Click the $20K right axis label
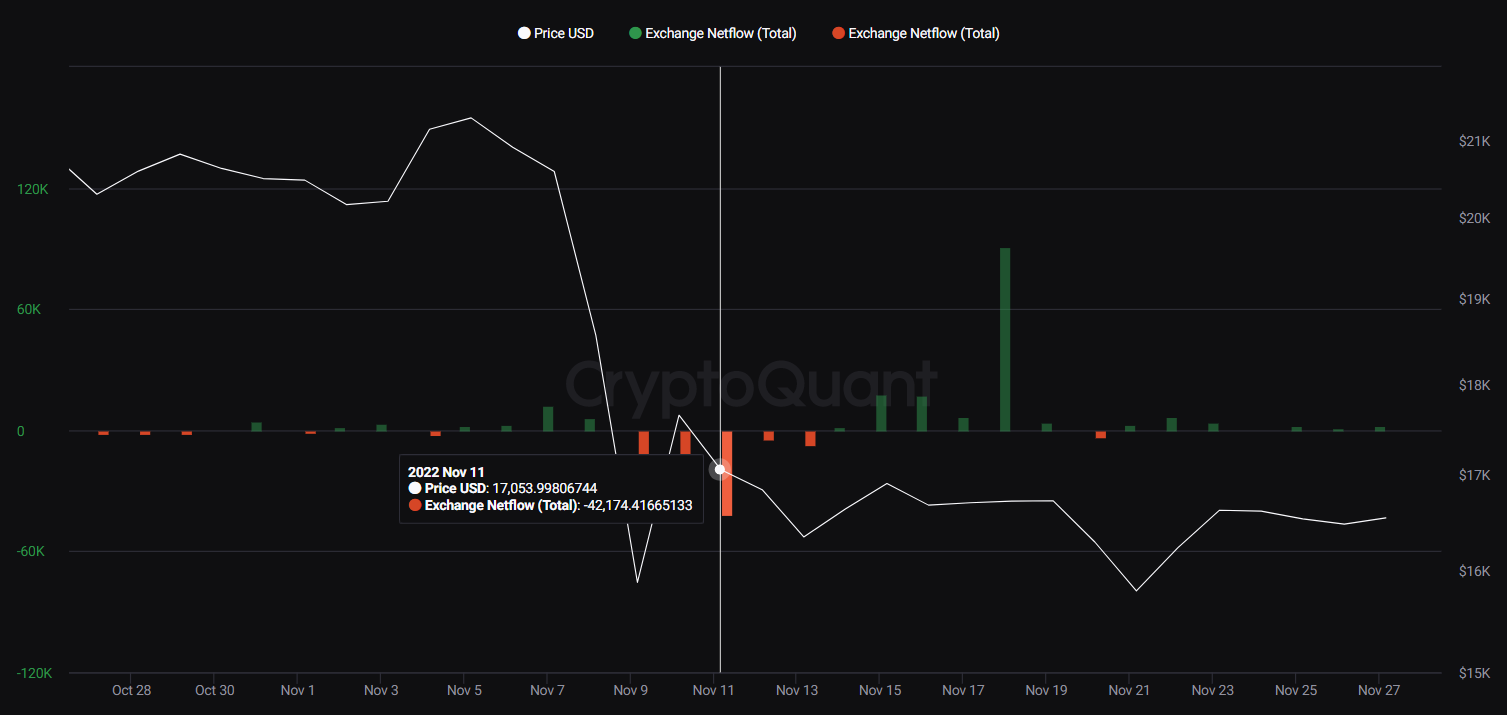Screen dimensions: 1507x715 point(1475,218)
